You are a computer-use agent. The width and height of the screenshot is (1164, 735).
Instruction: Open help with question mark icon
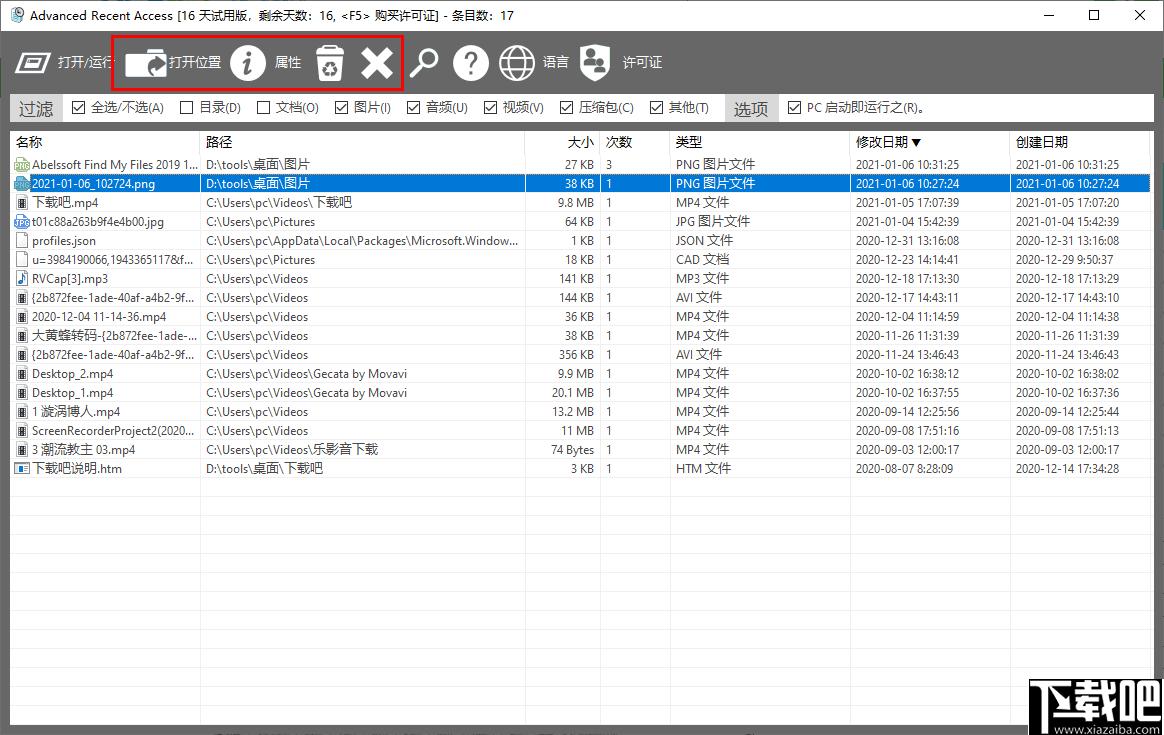(471, 62)
